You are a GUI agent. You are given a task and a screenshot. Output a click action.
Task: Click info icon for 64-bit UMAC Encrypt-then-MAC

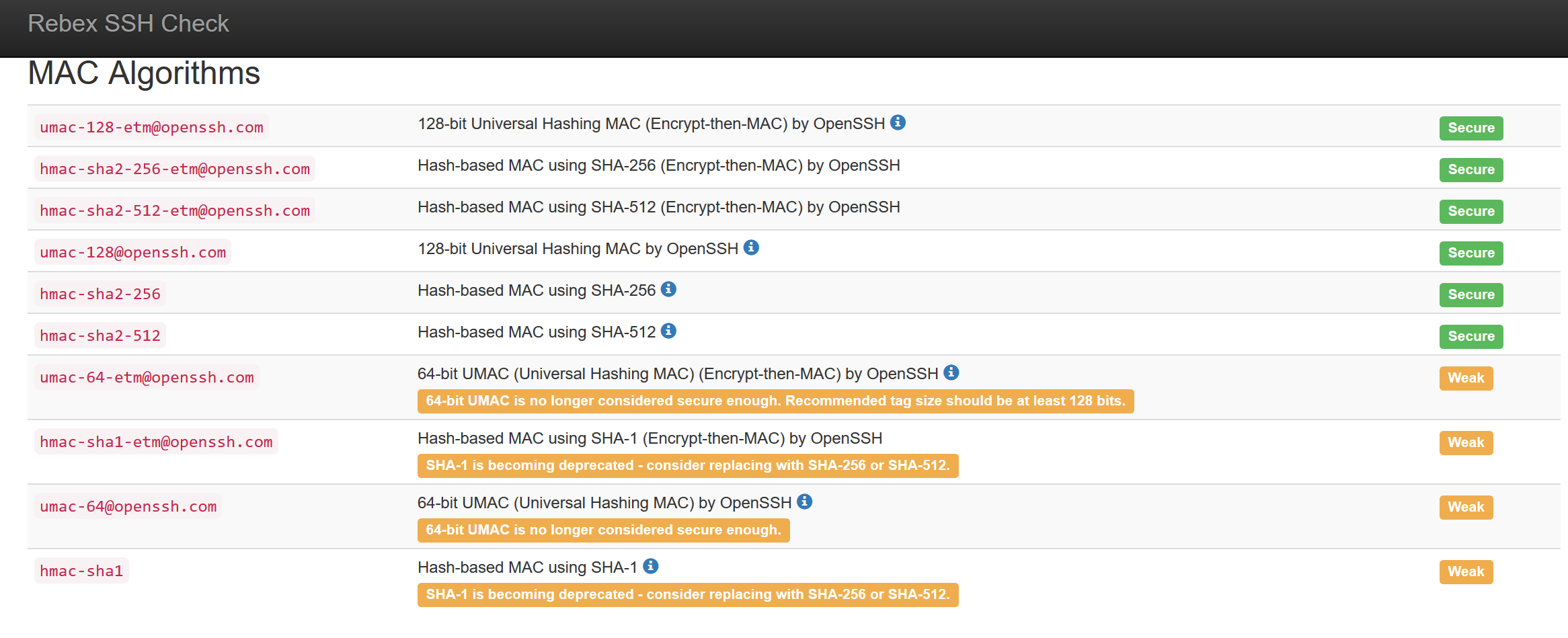coord(951,372)
